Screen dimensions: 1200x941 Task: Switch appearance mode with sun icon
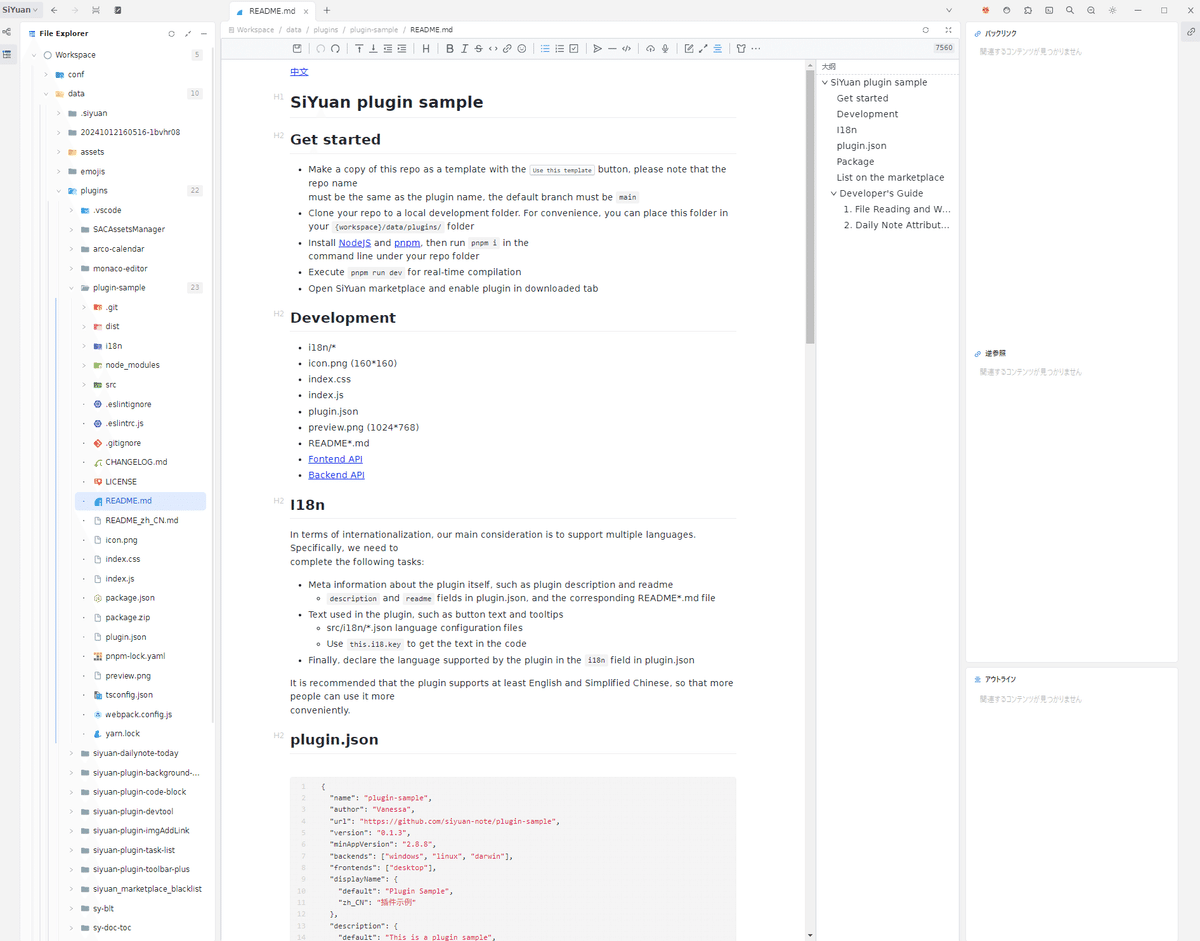pyautogui.click(x=1112, y=10)
